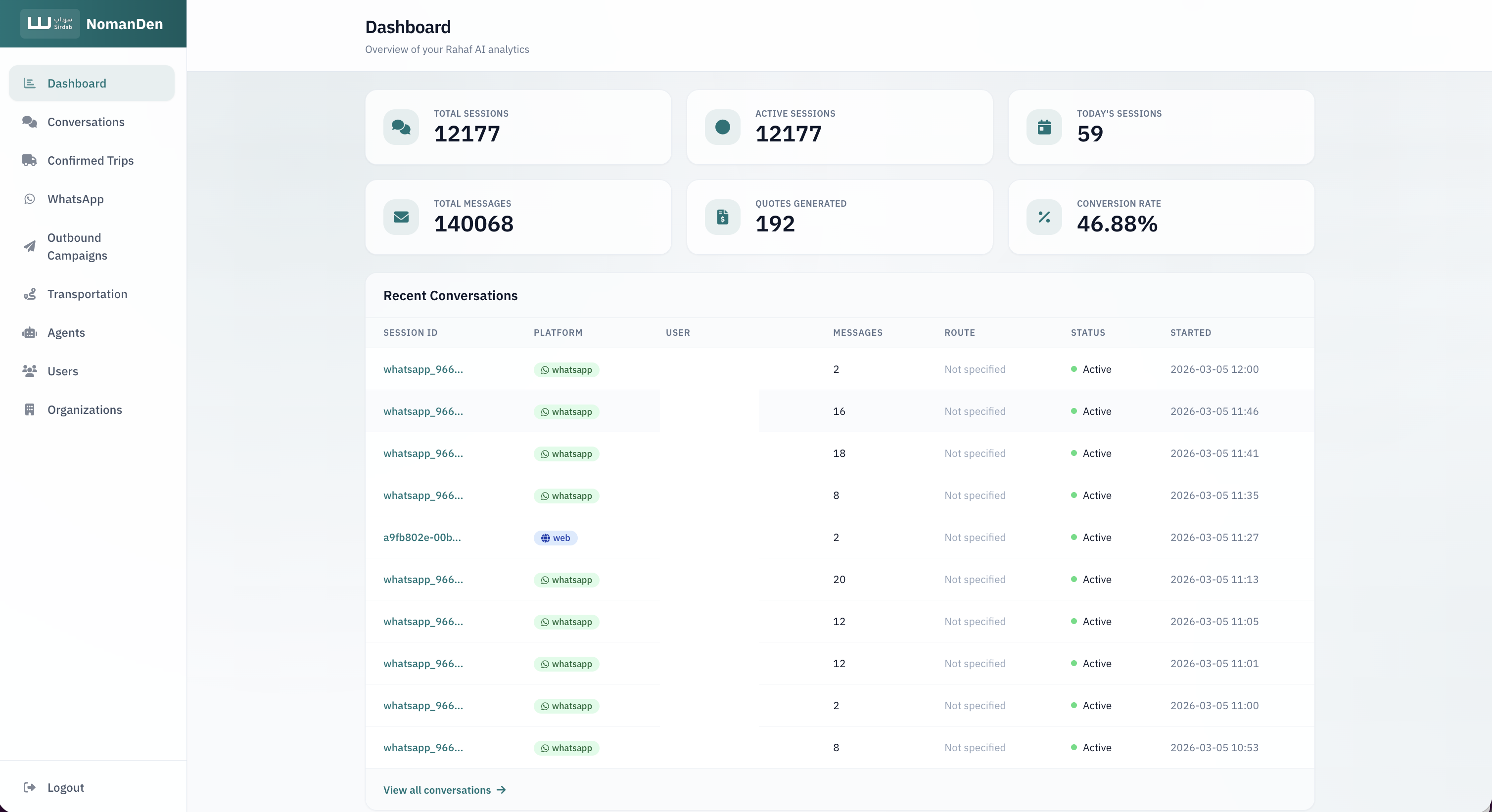Go to the Organizations menu item
This screenshot has width=1492, height=812.
(85, 409)
